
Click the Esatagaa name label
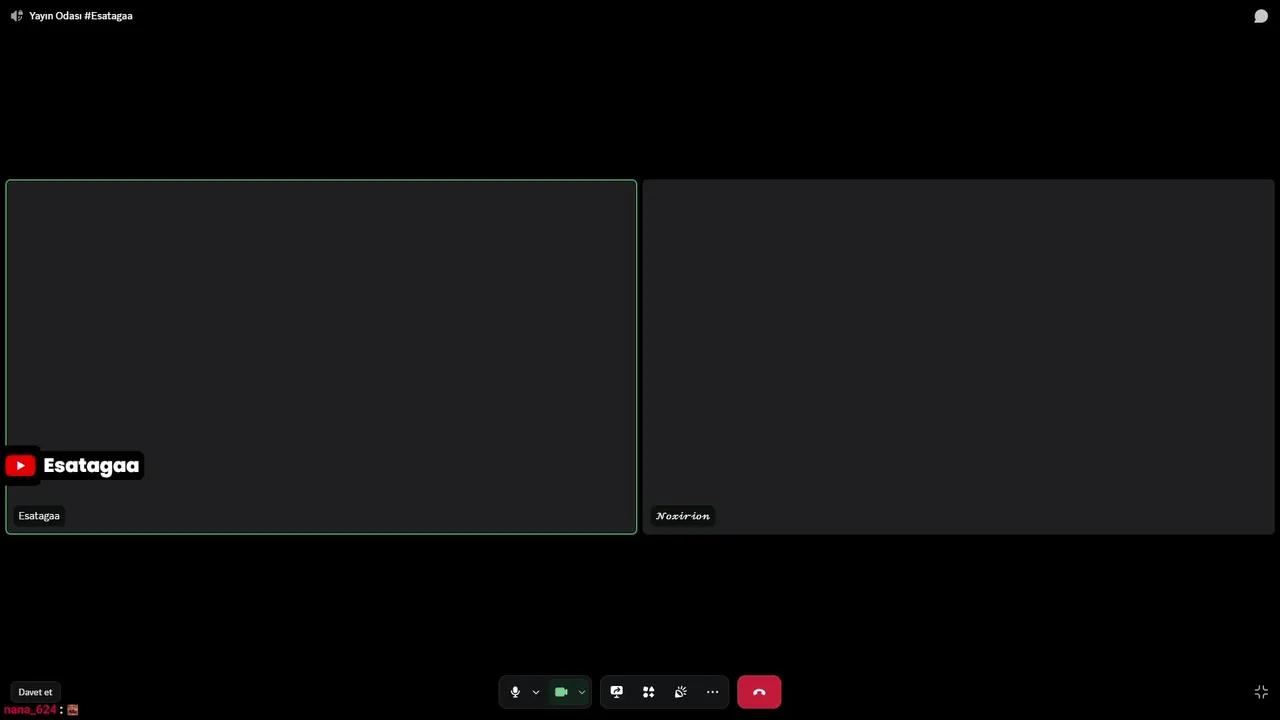pyautogui.click(x=39, y=516)
